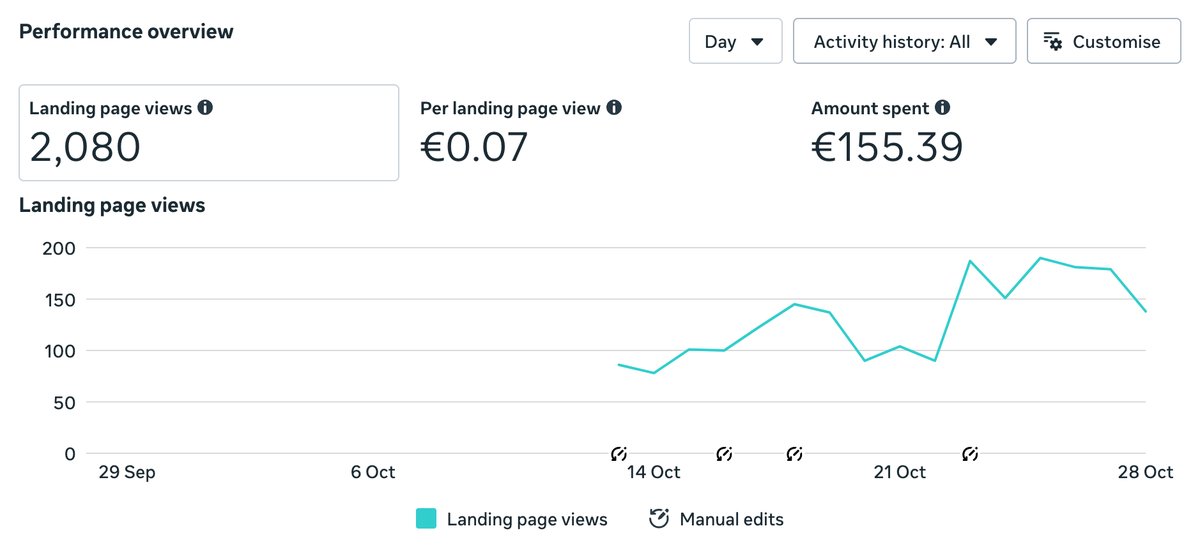This screenshot has height=549, width=1200.
Task: Click the chart line's final point at 28 Oct
Action: coord(1145,311)
